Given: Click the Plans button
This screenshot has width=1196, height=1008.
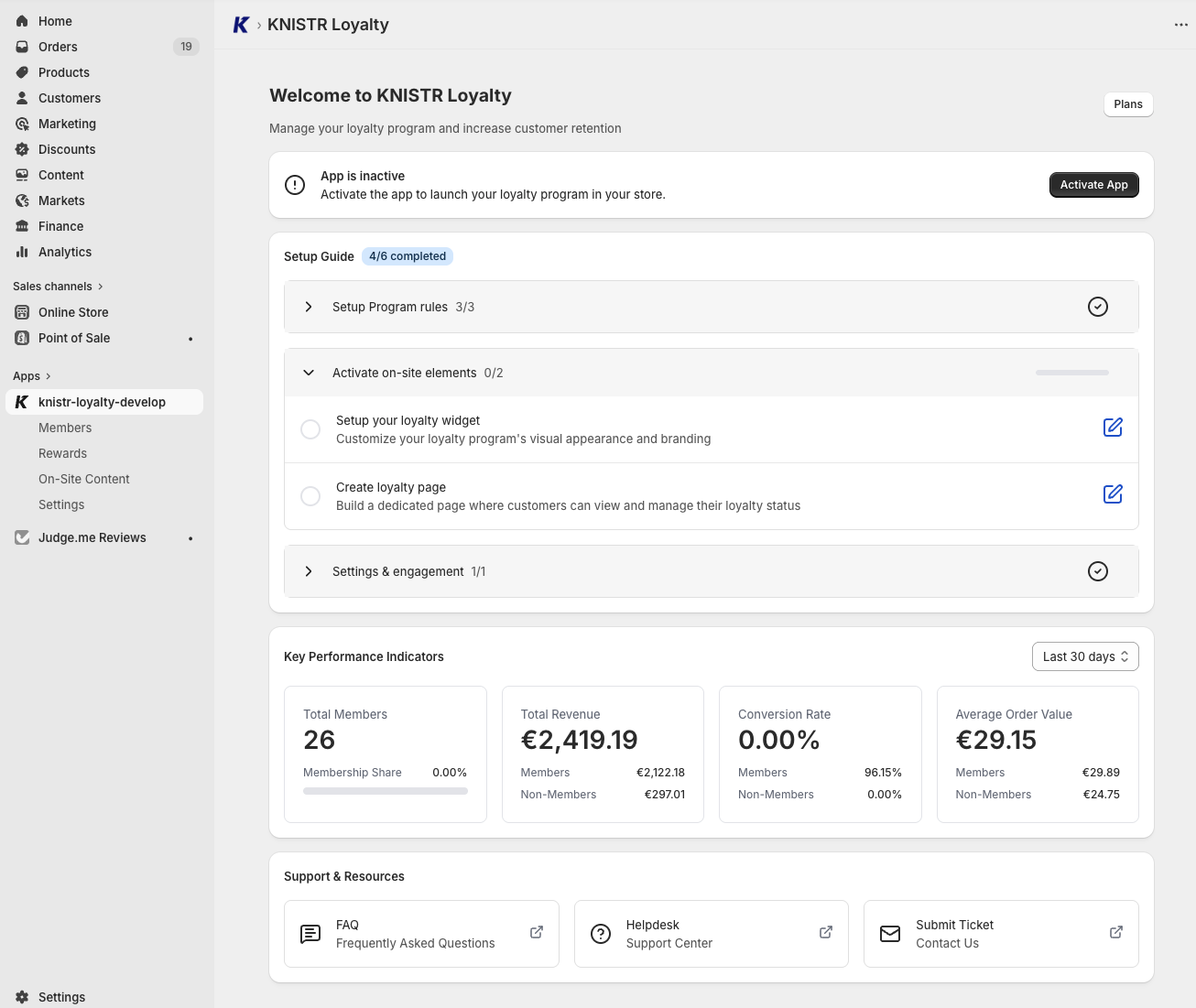Looking at the screenshot, I should pyautogui.click(x=1128, y=104).
